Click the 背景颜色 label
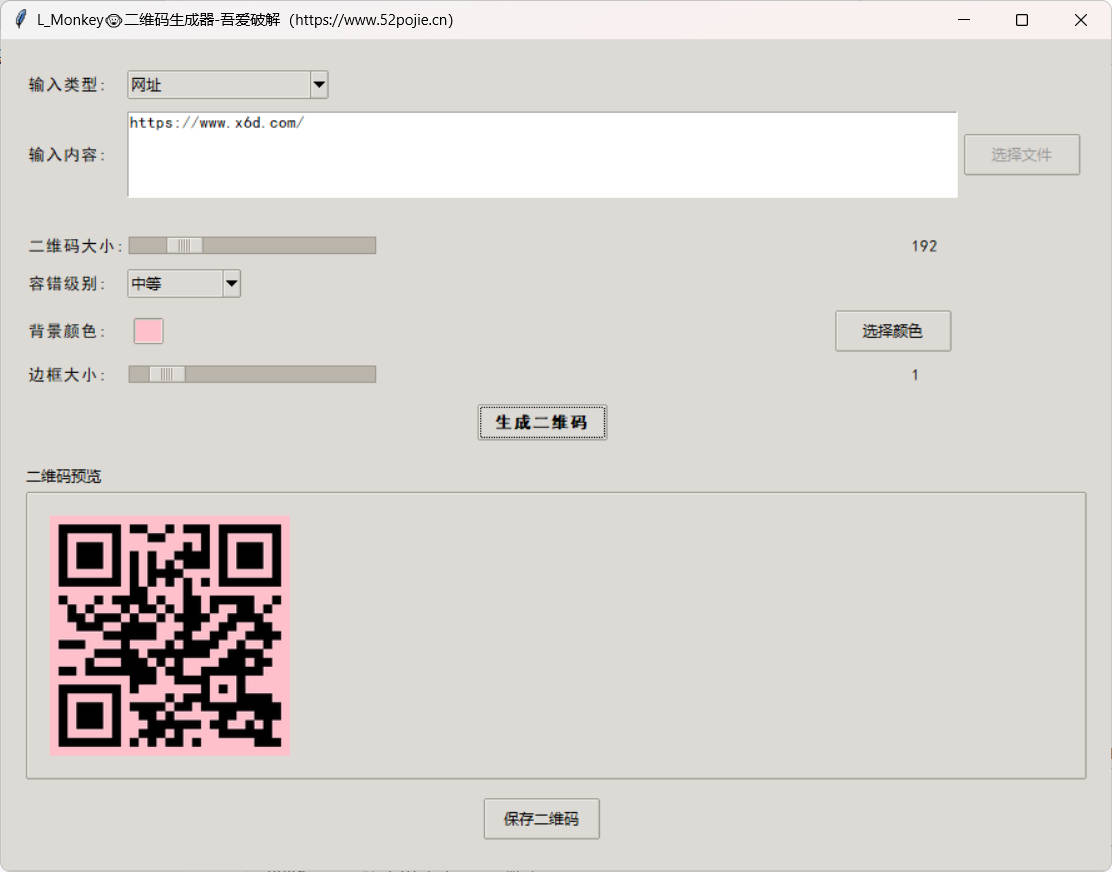This screenshot has width=1112, height=872. [67, 331]
